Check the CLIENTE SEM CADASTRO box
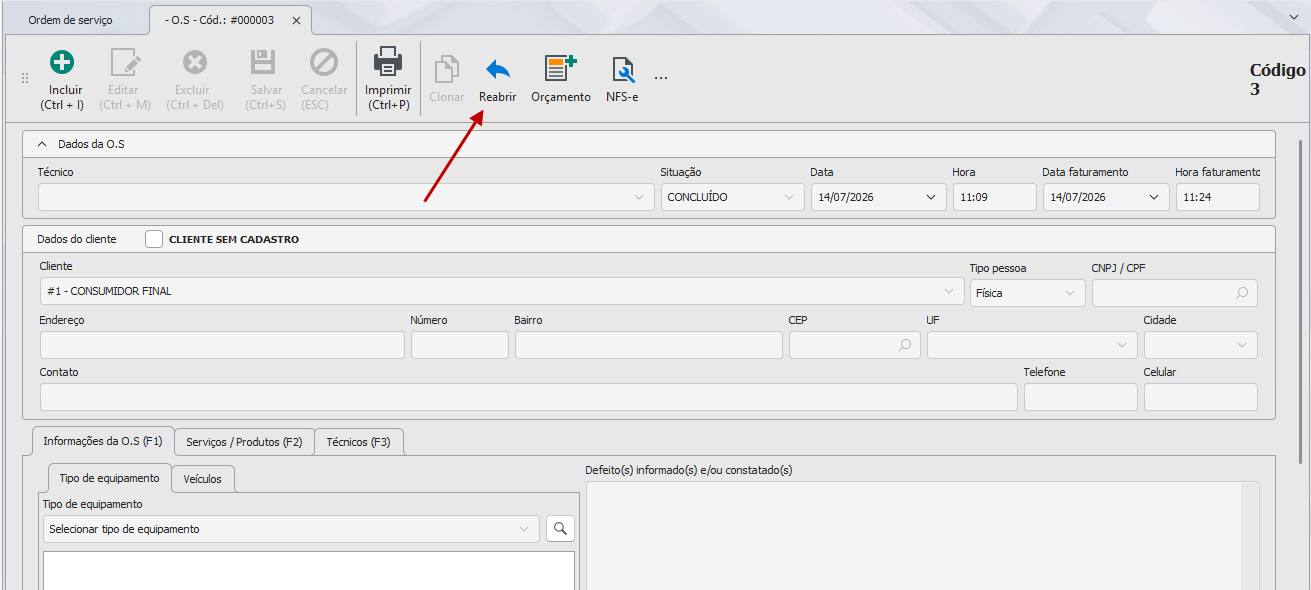The width and height of the screenshot is (1311, 590). tap(154, 239)
